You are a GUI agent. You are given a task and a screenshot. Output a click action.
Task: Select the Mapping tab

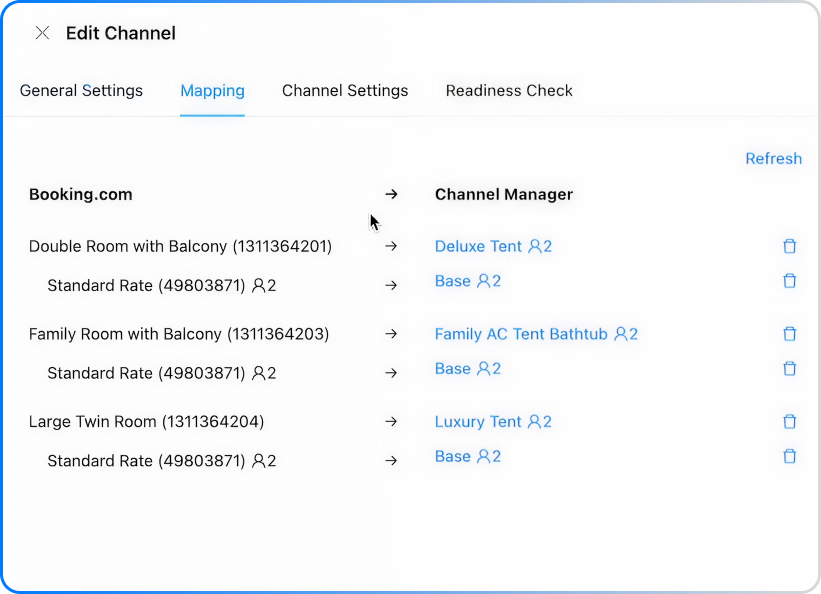(x=212, y=91)
